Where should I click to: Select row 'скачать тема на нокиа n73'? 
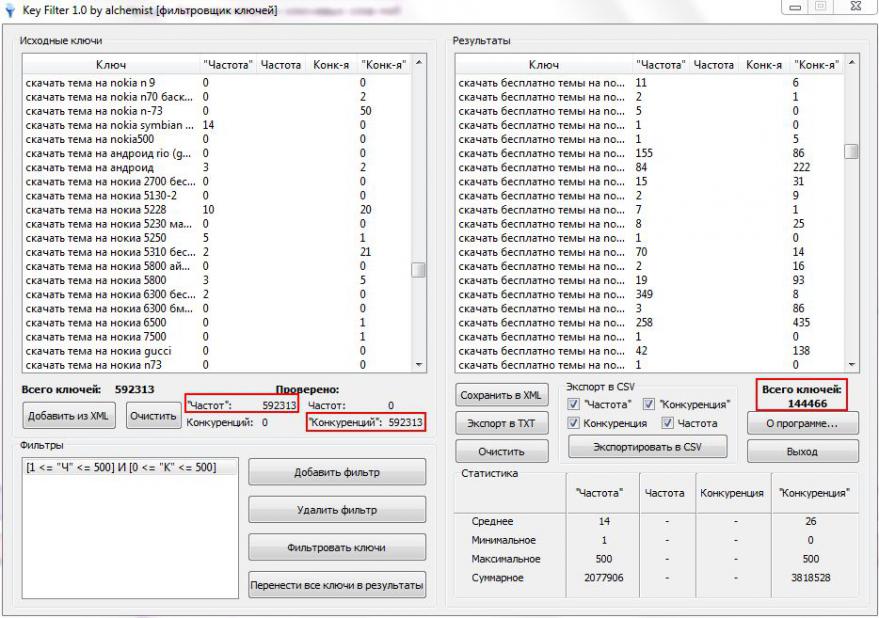click(x=217, y=365)
